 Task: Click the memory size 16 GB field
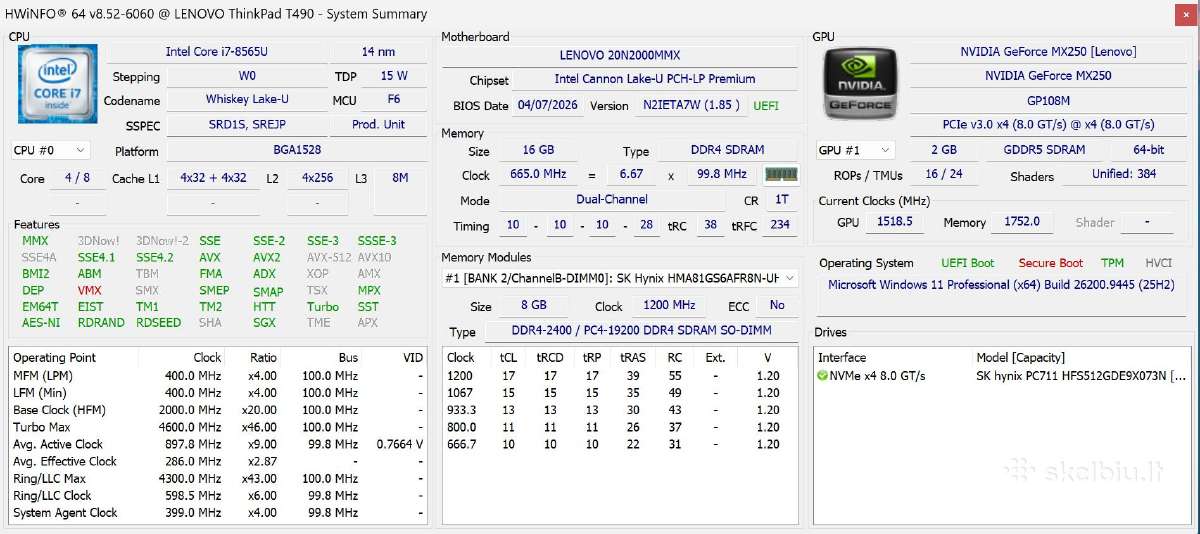tap(538, 150)
